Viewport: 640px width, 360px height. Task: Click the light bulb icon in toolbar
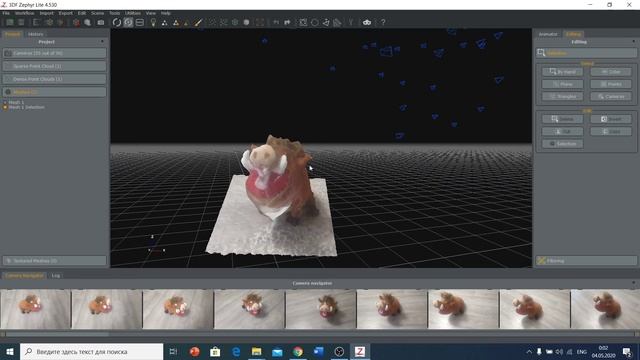pyautogui.click(x=153, y=22)
